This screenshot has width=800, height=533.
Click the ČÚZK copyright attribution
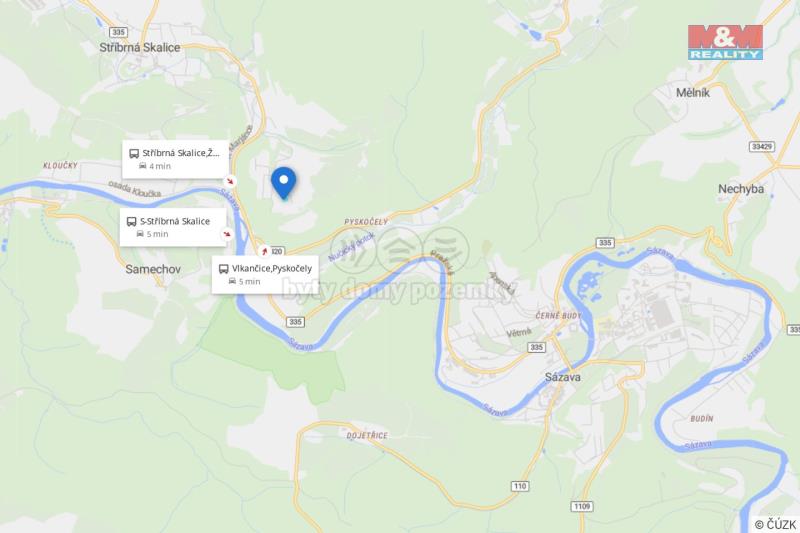[775, 524]
